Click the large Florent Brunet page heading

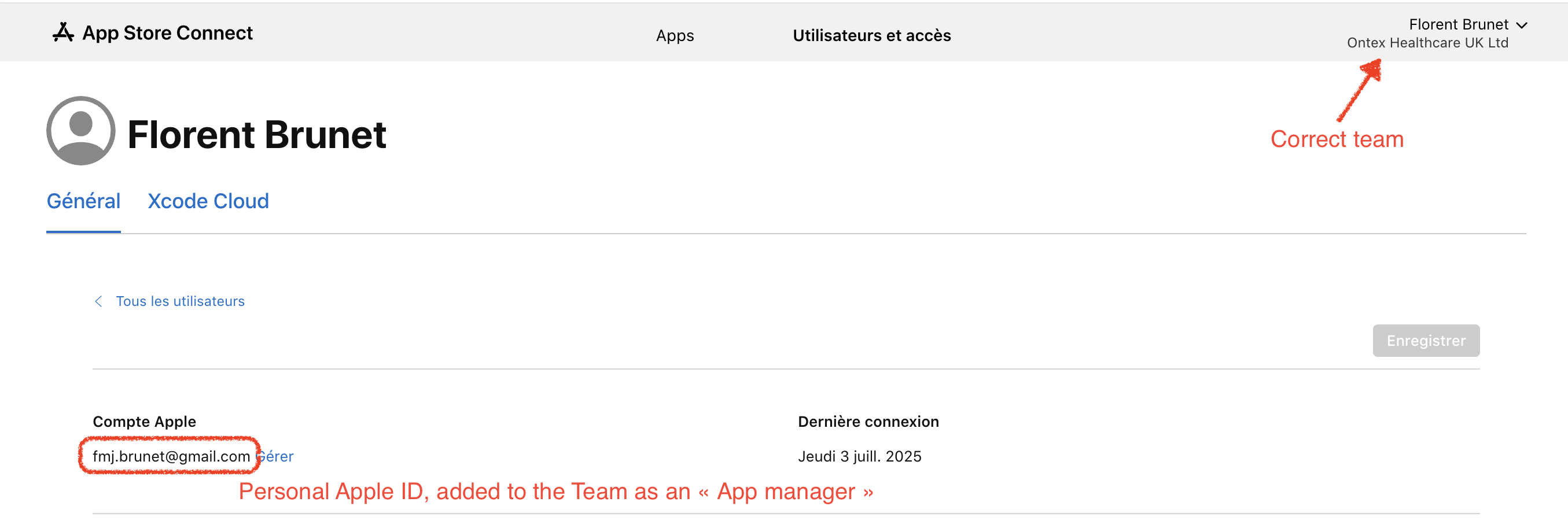coord(256,135)
